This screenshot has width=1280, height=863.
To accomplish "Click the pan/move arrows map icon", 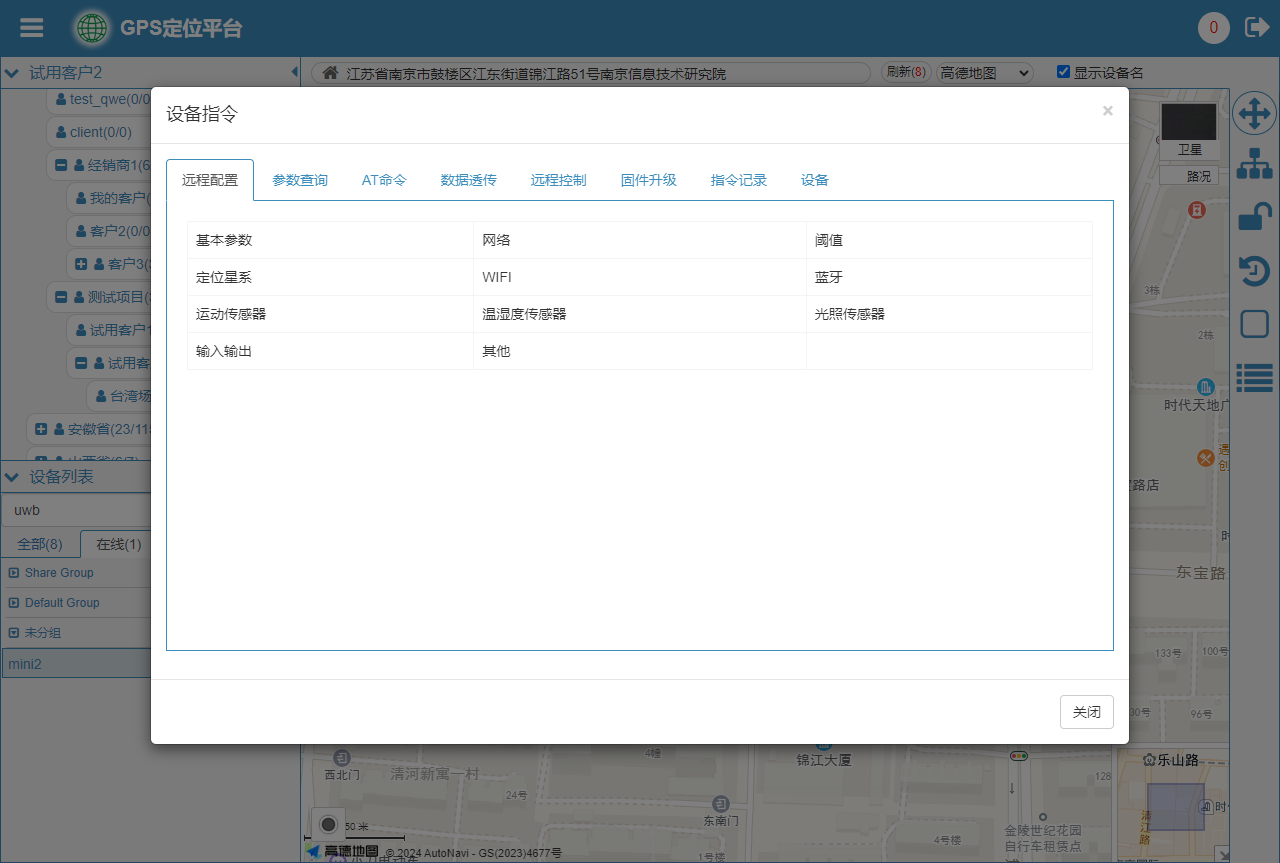I will tap(1254, 114).
